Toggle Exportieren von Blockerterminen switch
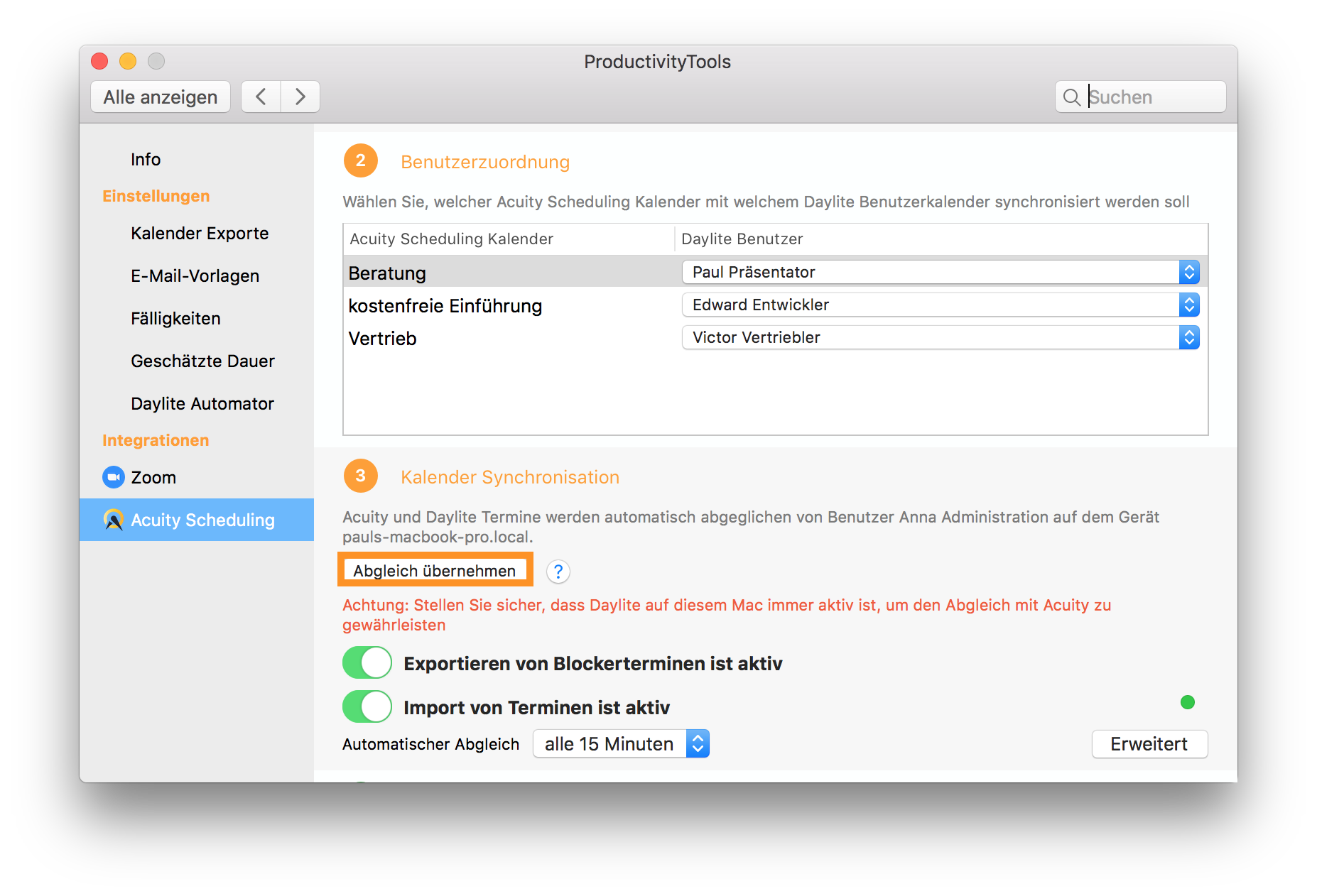This screenshot has height=896, width=1317. coord(367,663)
